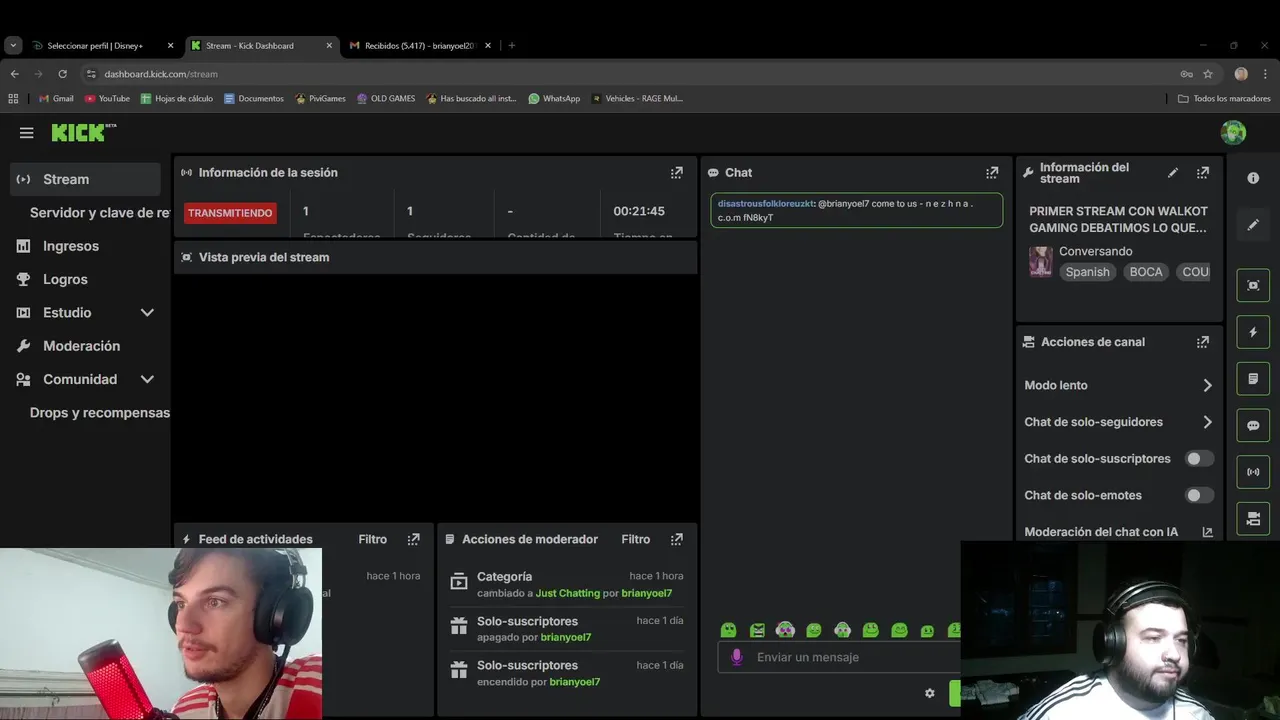The image size is (1280, 720).
Task: Click the purple microphone icon in chat input
Action: click(737, 657)
